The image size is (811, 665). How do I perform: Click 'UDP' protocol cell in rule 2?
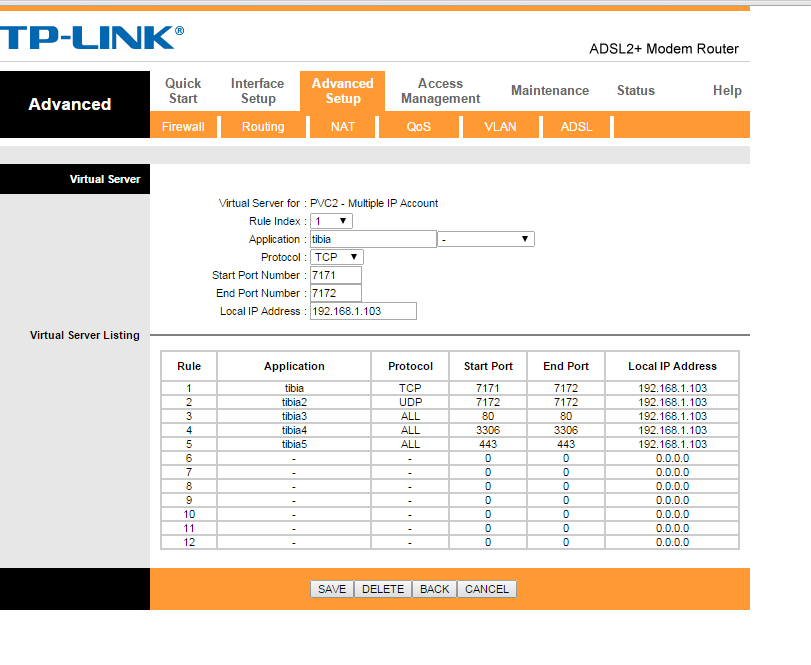point(410,402)
